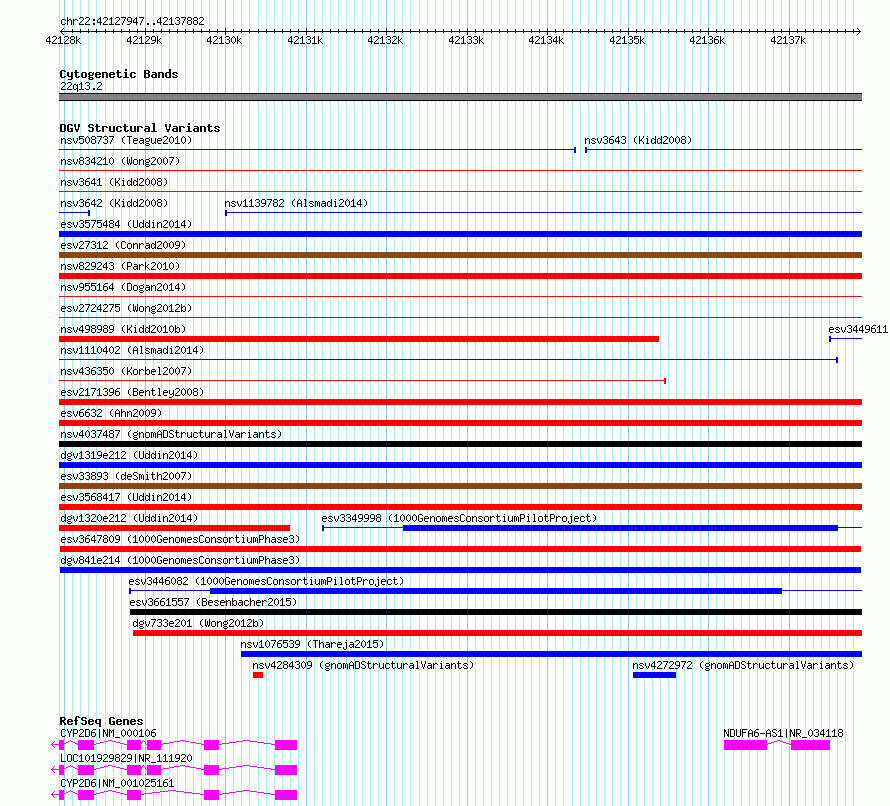This screenshot has width=890, height=806.
Task: Select esv3349998 (1000GenomesConsortiumPilotProject) label
Action: pos(459,518)
